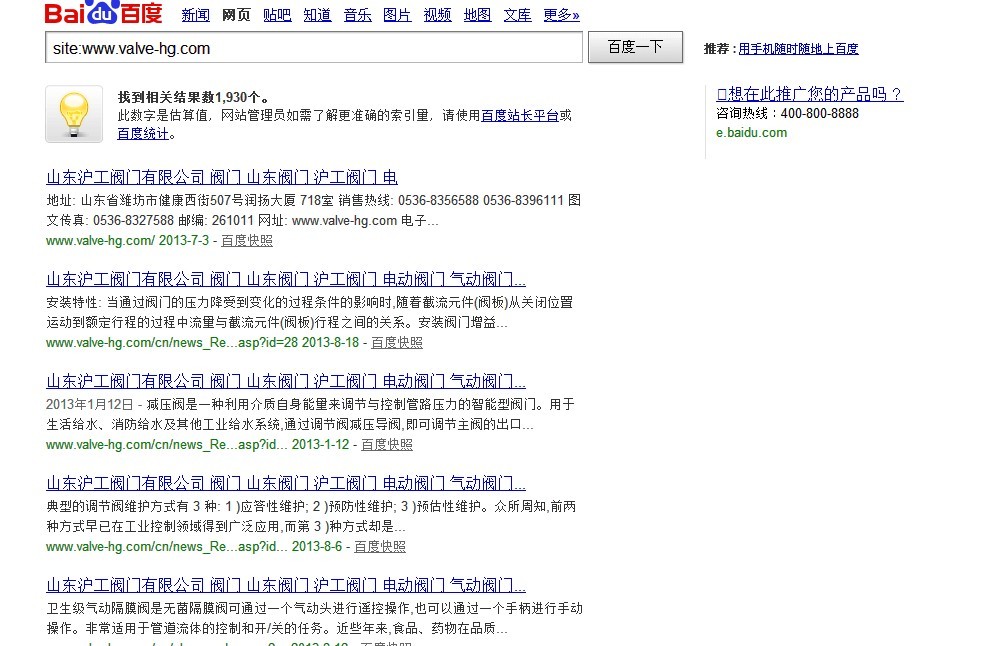Open 百度快照 for the 2013-8-6 result

[x=380, y=546]
